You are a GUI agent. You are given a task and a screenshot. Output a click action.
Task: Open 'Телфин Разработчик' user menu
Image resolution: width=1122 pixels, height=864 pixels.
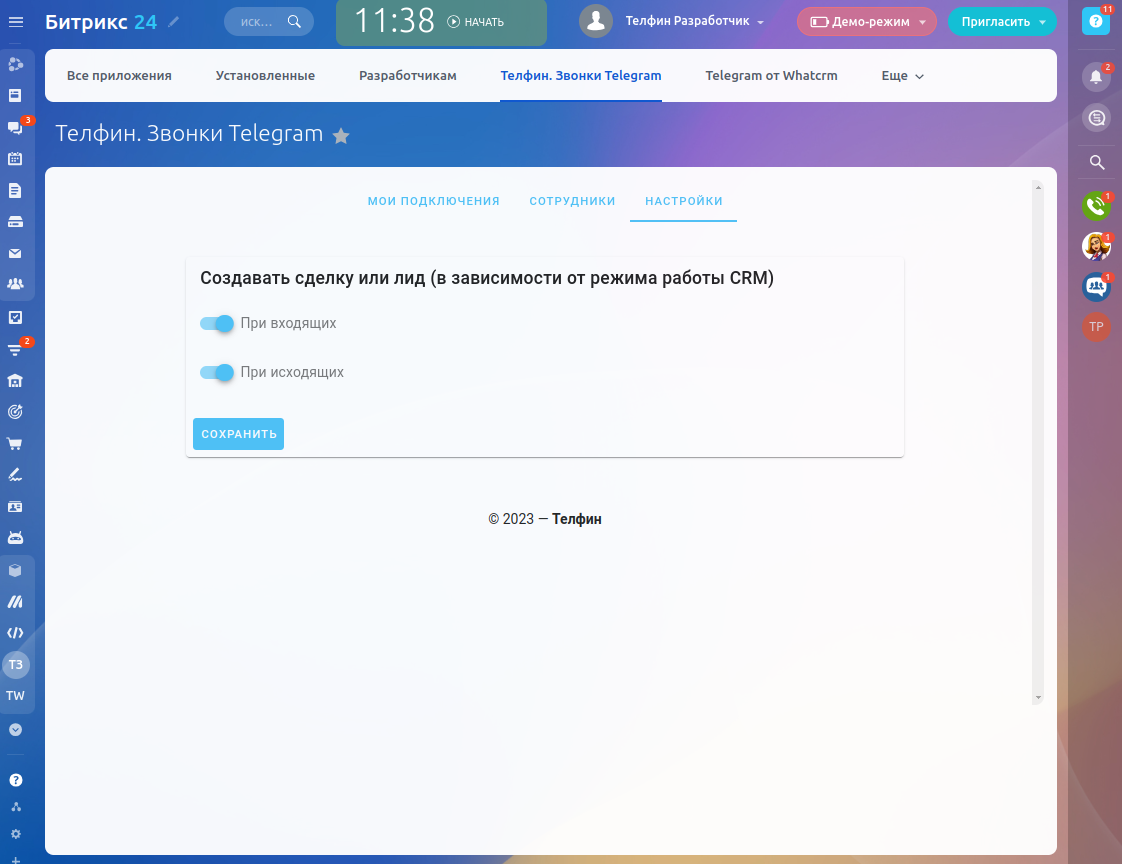[x=694, y=21]
